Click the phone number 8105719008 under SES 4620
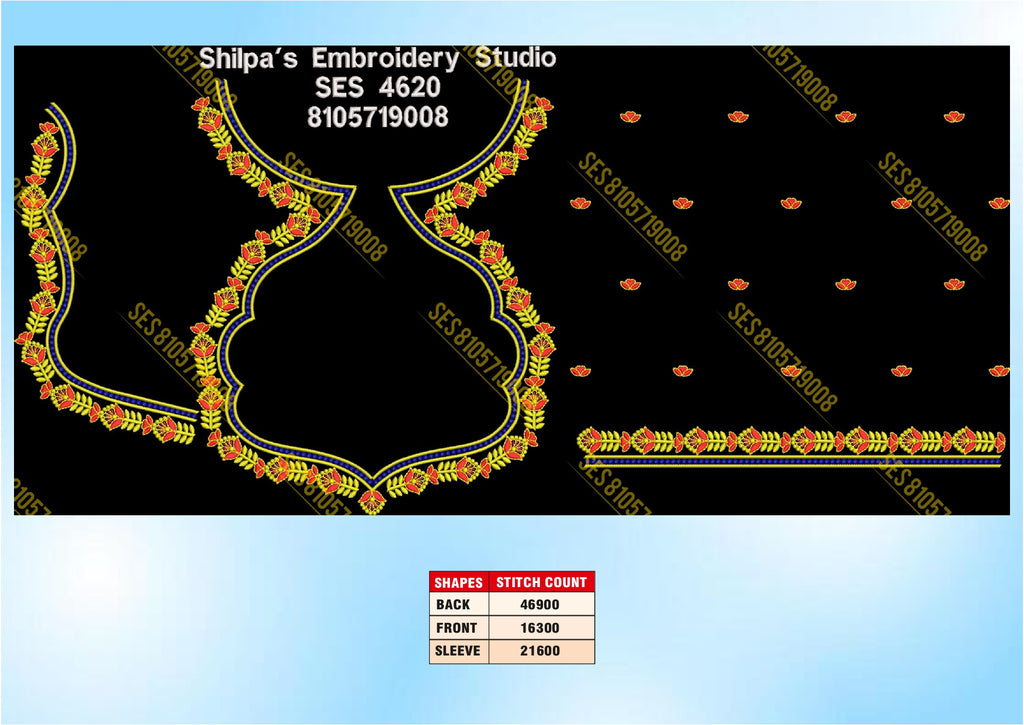The image size is (1024, 725). [x=377, y=117]
